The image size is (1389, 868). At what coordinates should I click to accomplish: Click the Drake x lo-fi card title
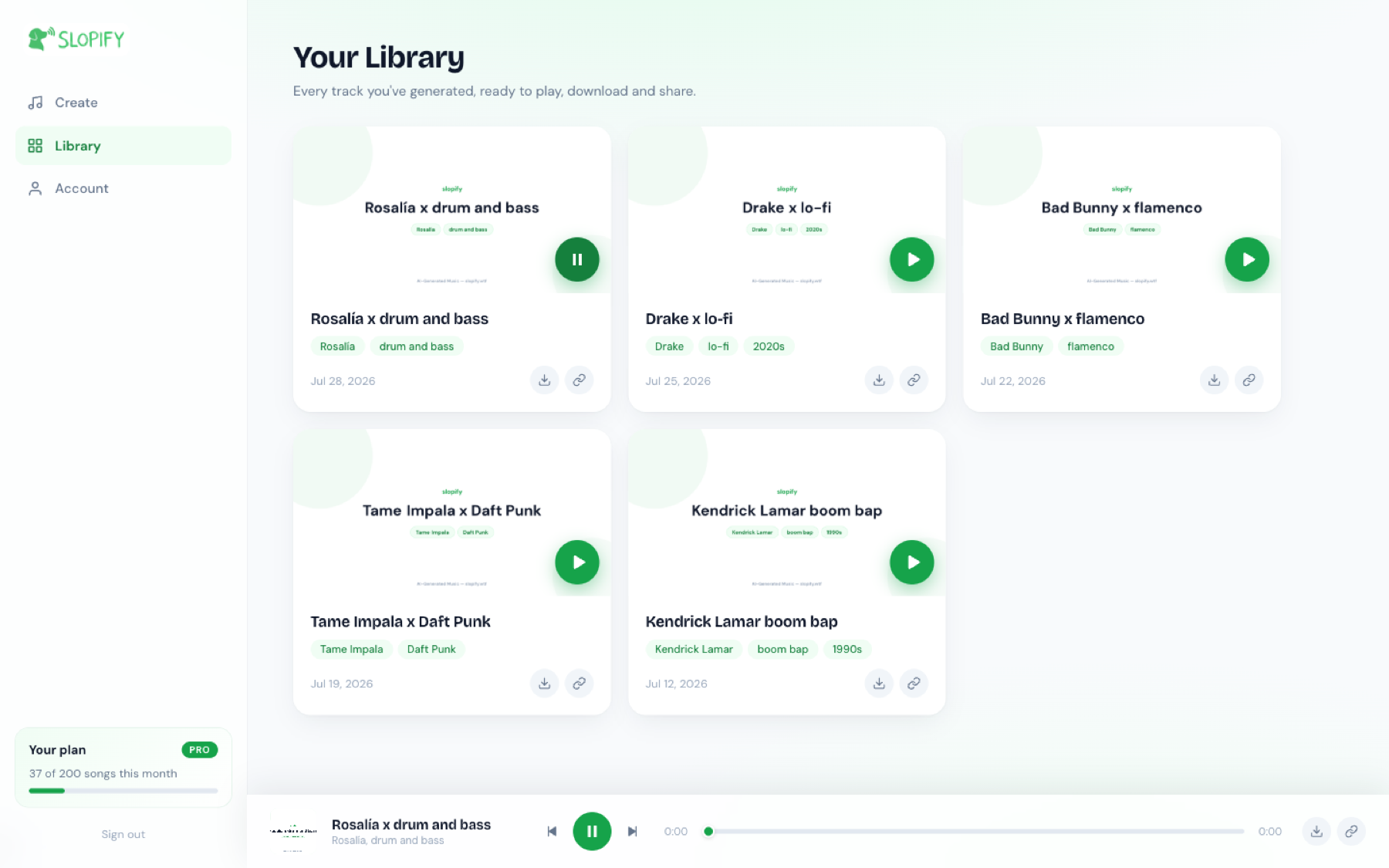pyautogui.click(x=689, y=319)
